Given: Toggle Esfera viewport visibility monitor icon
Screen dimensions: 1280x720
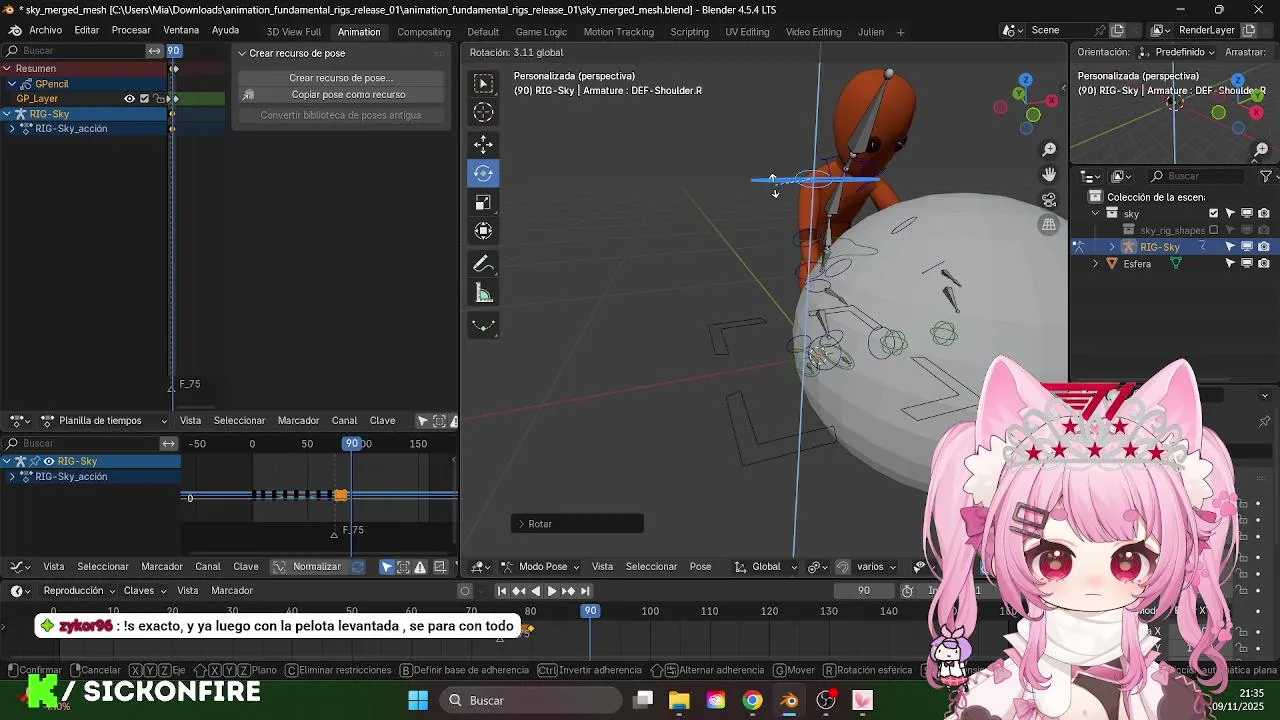Looking at the screenshot, I should tap(1247, 264).
